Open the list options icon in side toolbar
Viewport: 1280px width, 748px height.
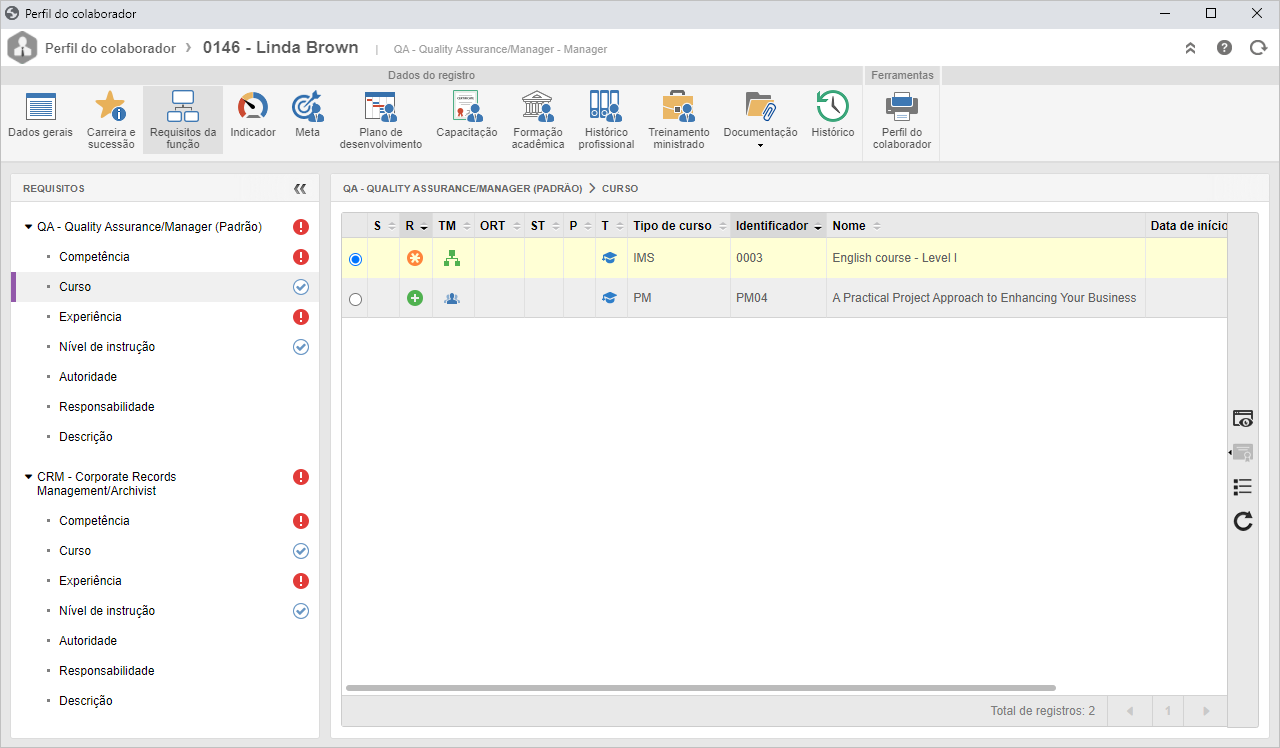(x=1243, y=487)
